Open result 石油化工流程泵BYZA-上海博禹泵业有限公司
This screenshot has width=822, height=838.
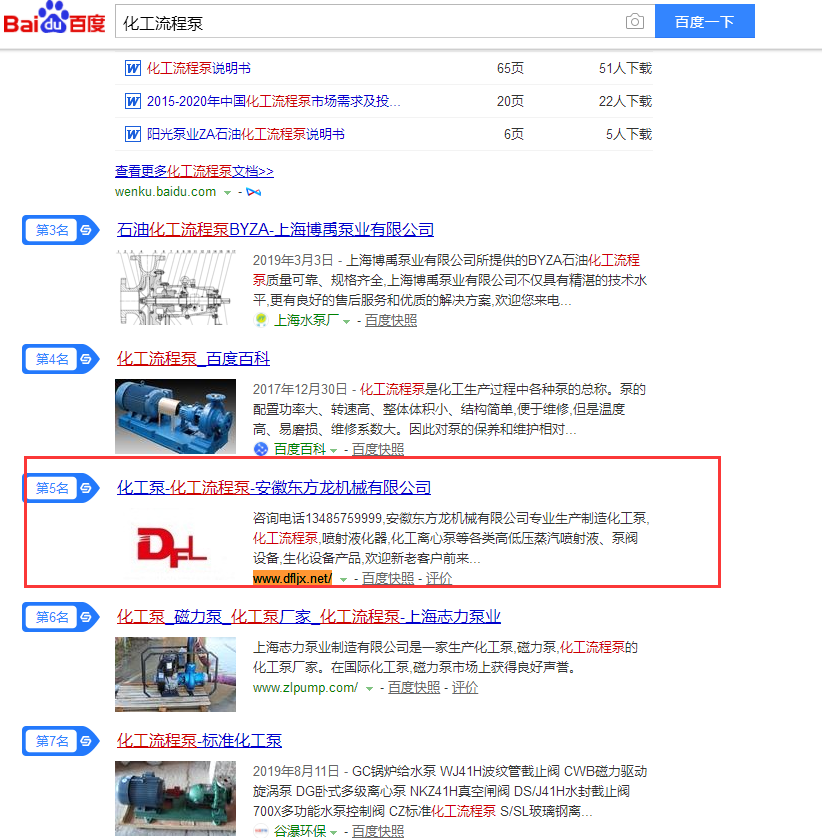point(275,230)
